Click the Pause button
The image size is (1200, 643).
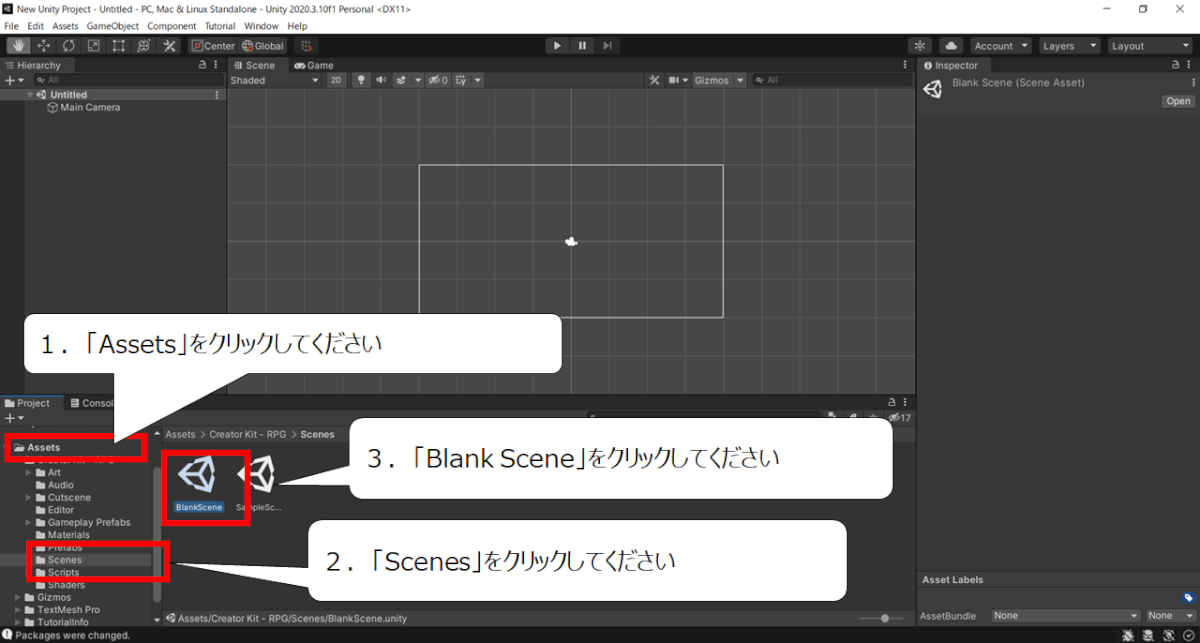pos(582,46)
